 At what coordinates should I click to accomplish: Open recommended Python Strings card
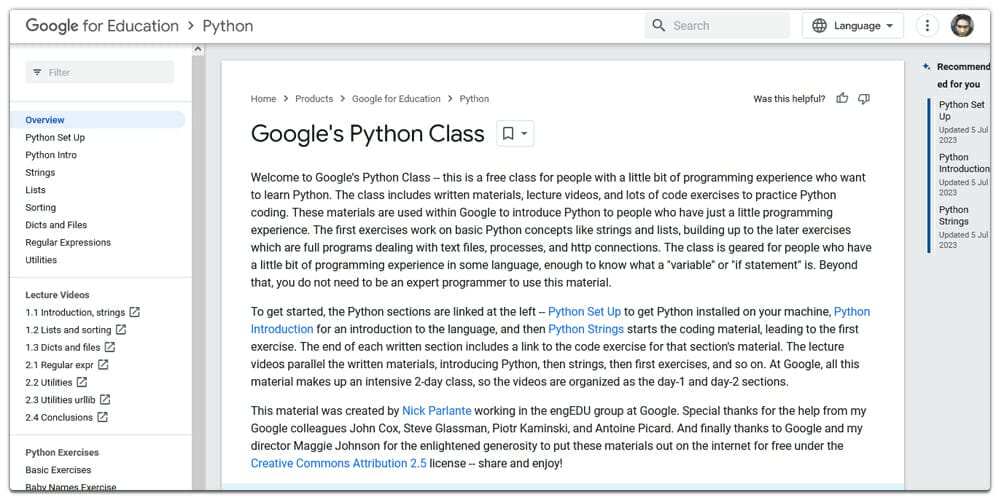[963, 227]
